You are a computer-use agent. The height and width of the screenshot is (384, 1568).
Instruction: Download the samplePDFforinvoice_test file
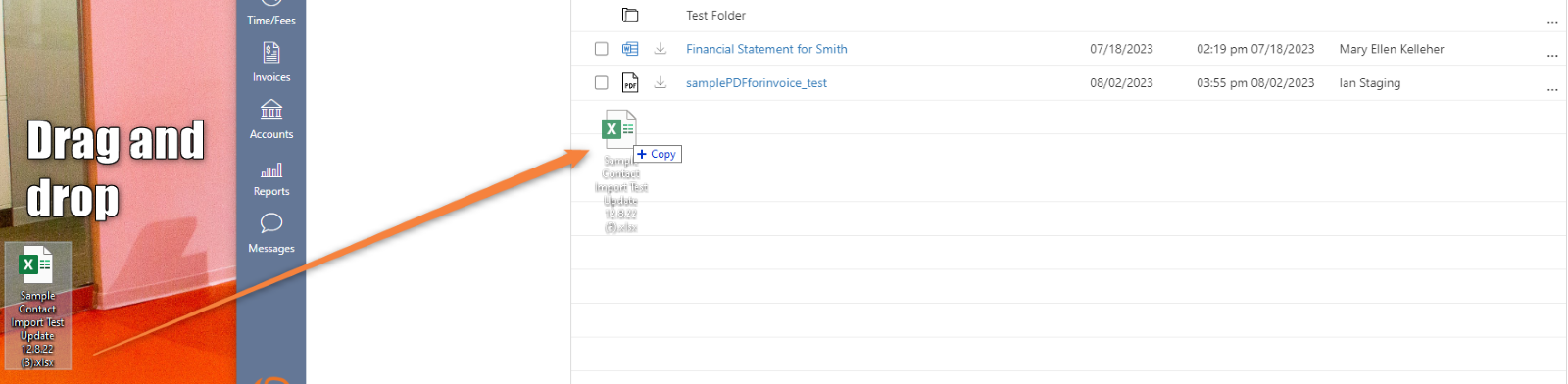[661, 82]
